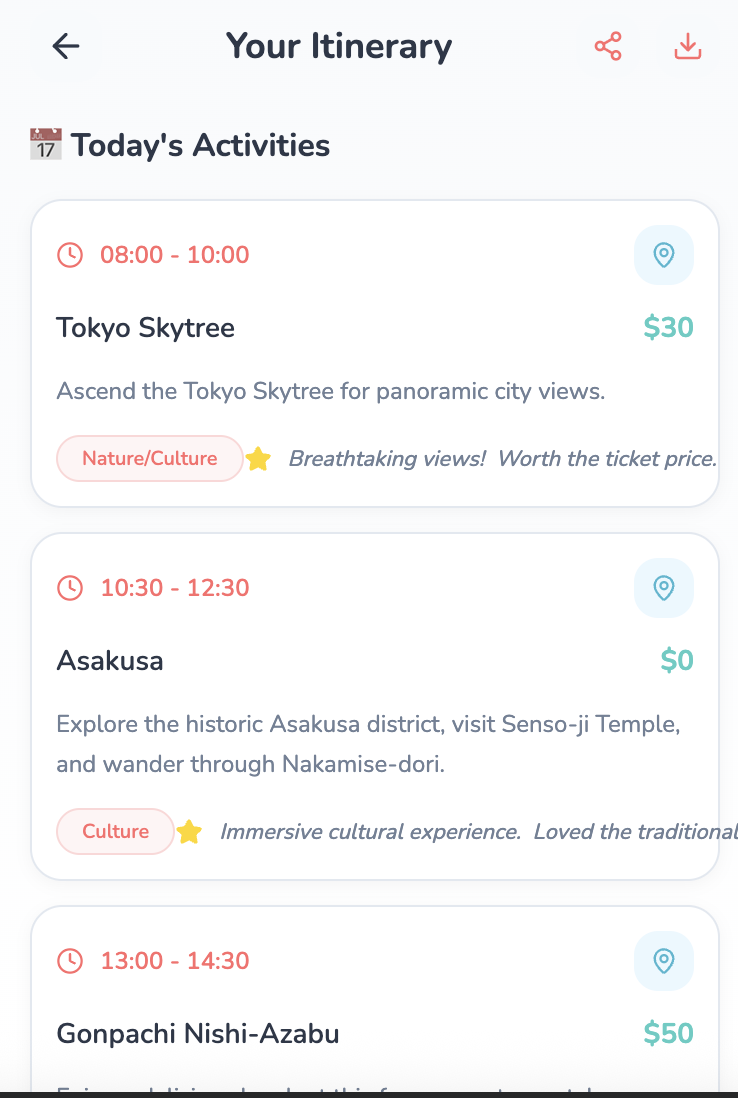
Task: Open the Gonpachi Nishi-Azabu activity title
Action: coord(198,1033)
